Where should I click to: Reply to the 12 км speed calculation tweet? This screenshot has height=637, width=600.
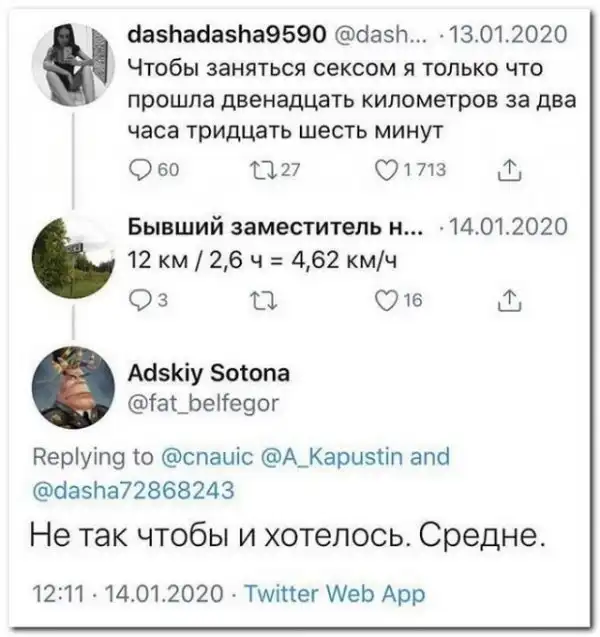[x=141, y=300]
